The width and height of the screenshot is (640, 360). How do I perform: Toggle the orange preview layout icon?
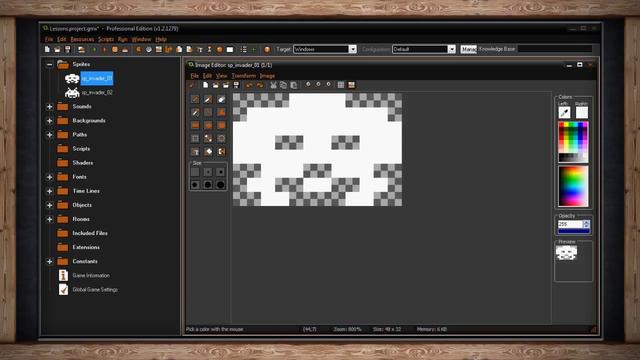tap(351, 85)
